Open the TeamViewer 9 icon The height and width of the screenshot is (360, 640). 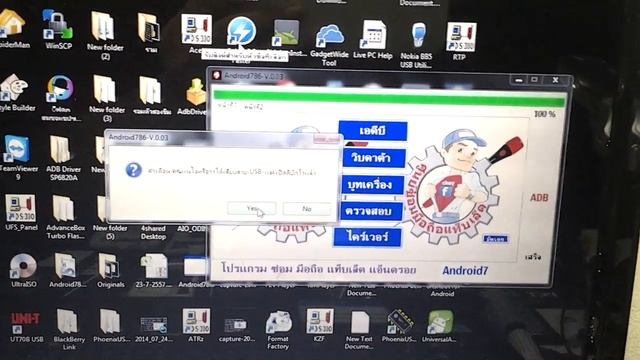coord(17,158)
